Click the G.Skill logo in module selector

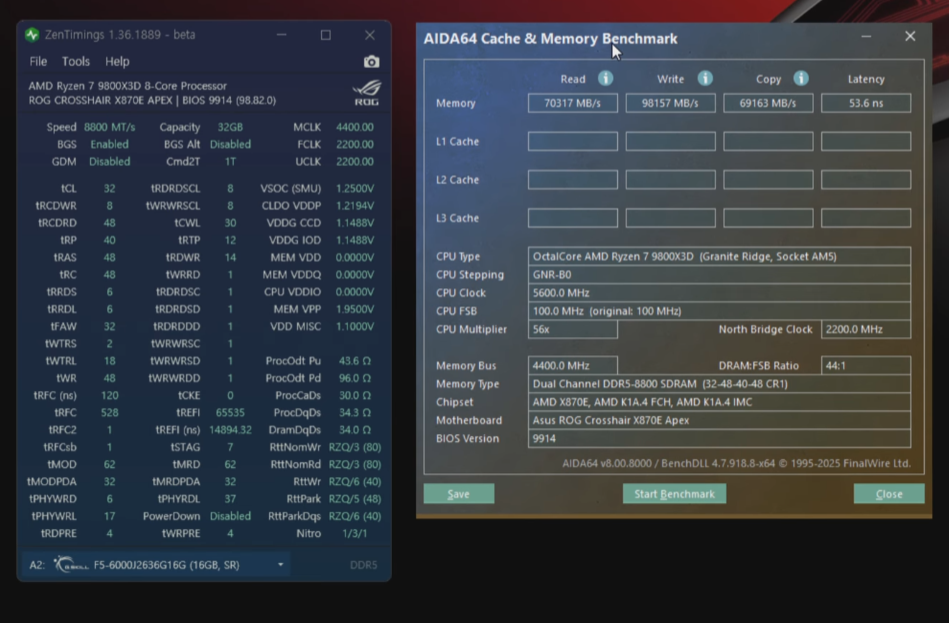point(71,564)
